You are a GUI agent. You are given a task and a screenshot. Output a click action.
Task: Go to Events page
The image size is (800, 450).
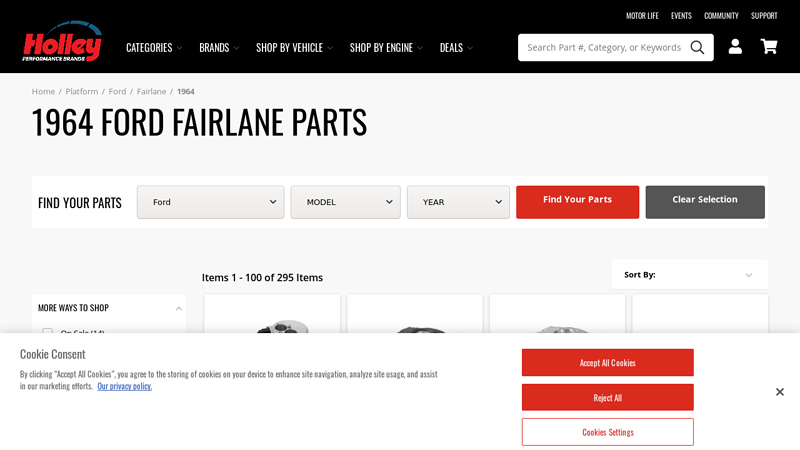point(681,16)
